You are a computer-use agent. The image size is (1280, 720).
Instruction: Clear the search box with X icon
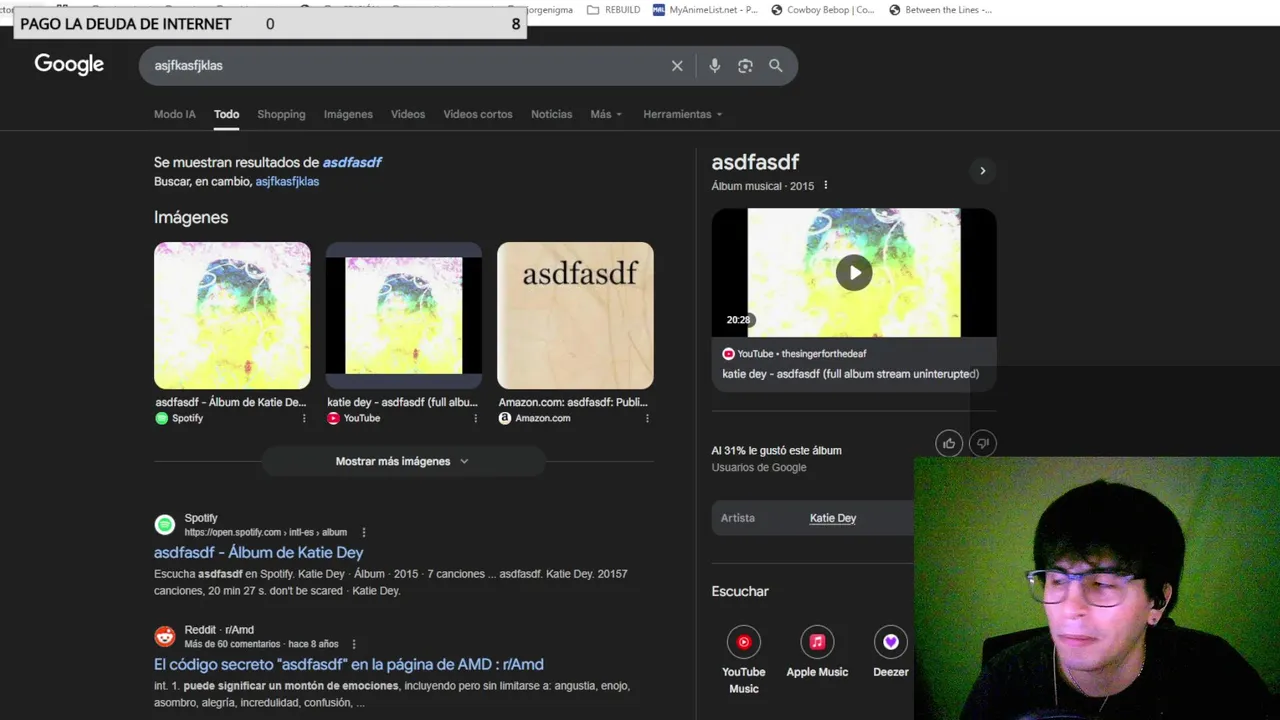pos(677,66)
